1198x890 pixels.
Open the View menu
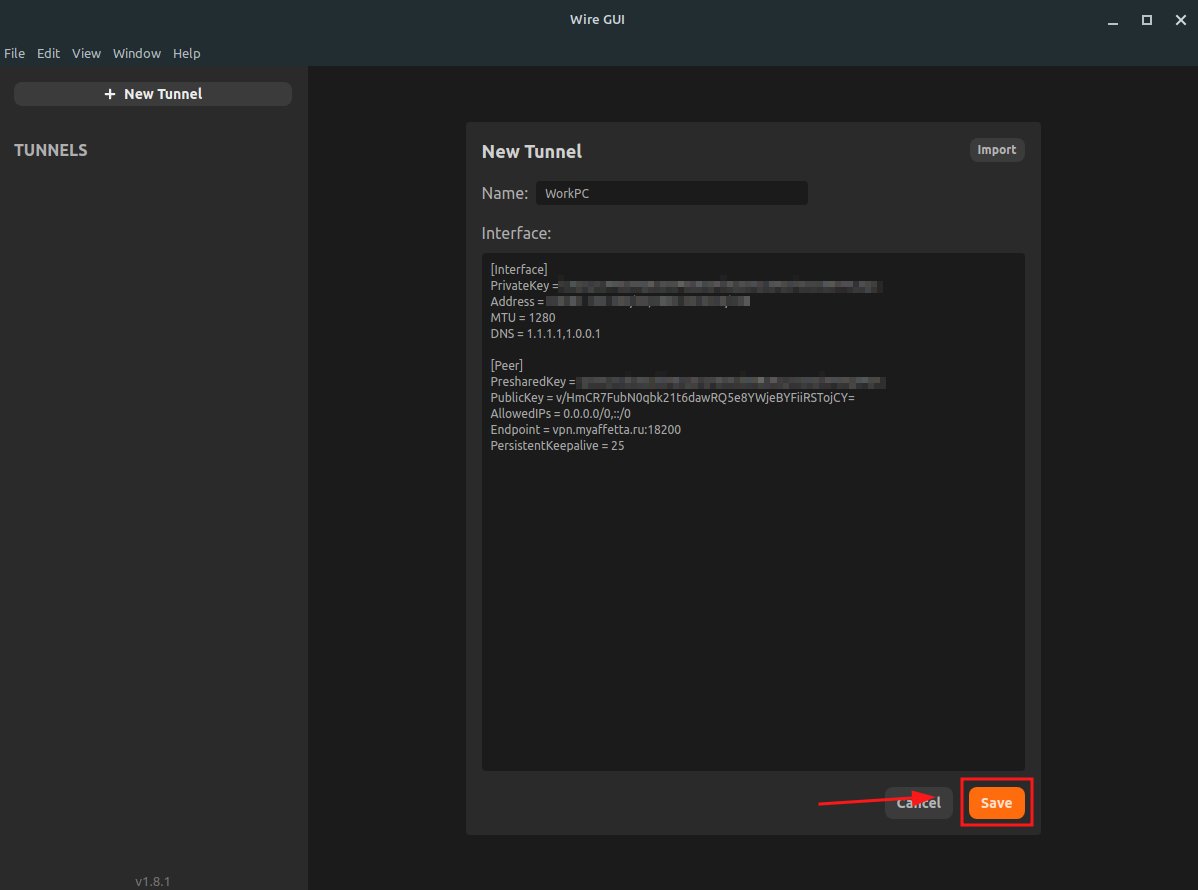86,53
